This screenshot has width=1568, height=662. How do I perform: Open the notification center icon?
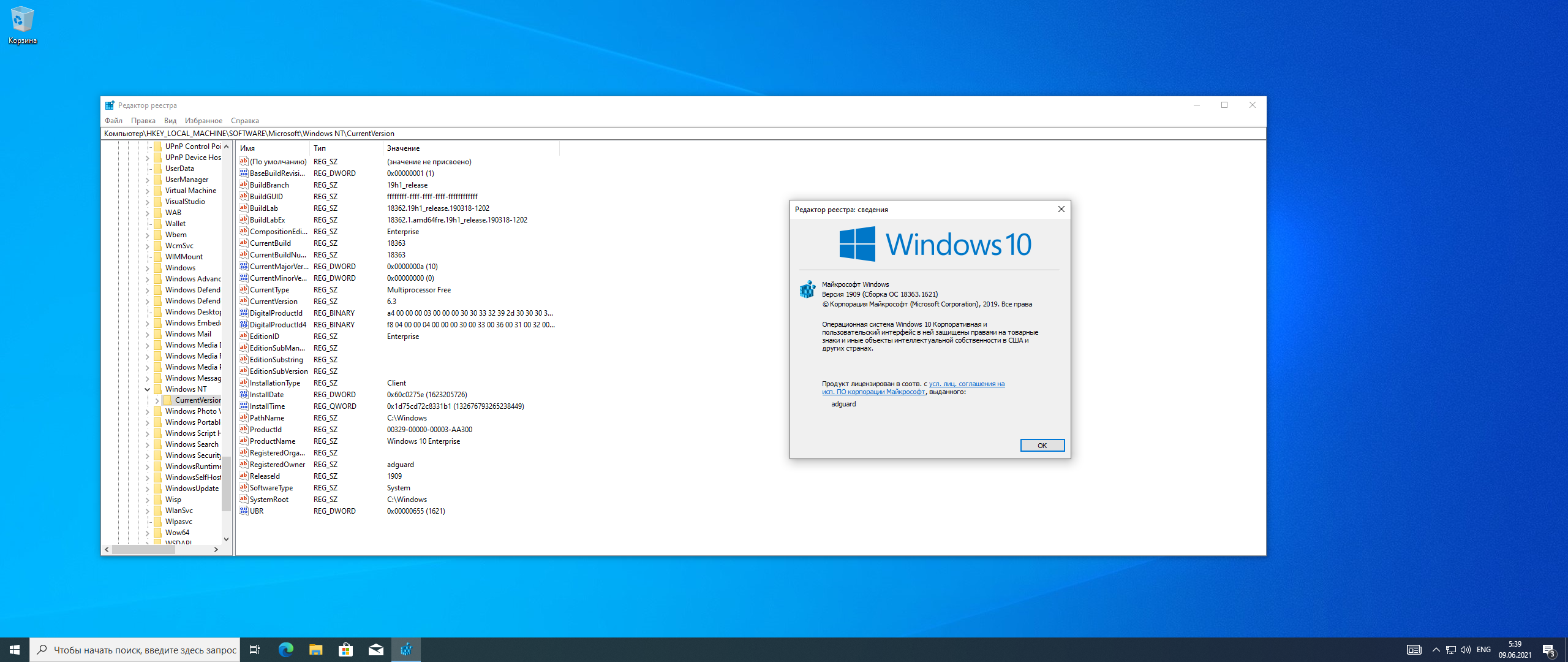pos(1549,650)
